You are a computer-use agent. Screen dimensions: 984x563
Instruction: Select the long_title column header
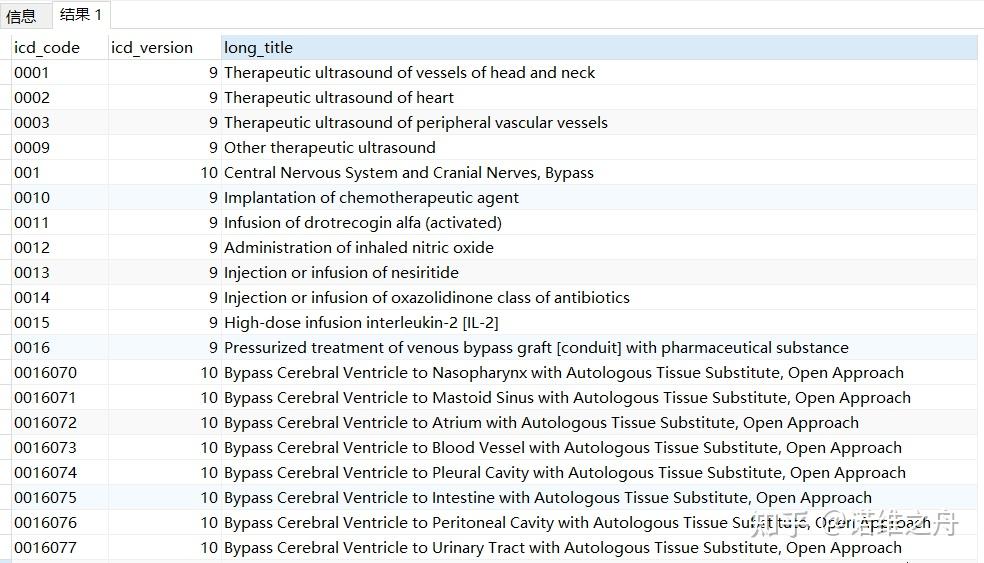(258, 47)
